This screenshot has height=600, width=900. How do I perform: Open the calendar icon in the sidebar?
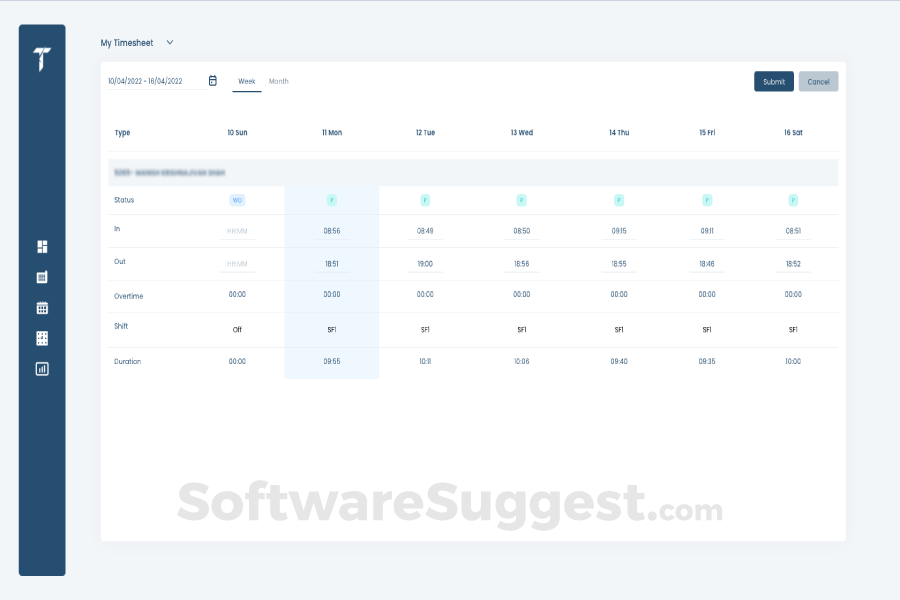coord(42,308)
